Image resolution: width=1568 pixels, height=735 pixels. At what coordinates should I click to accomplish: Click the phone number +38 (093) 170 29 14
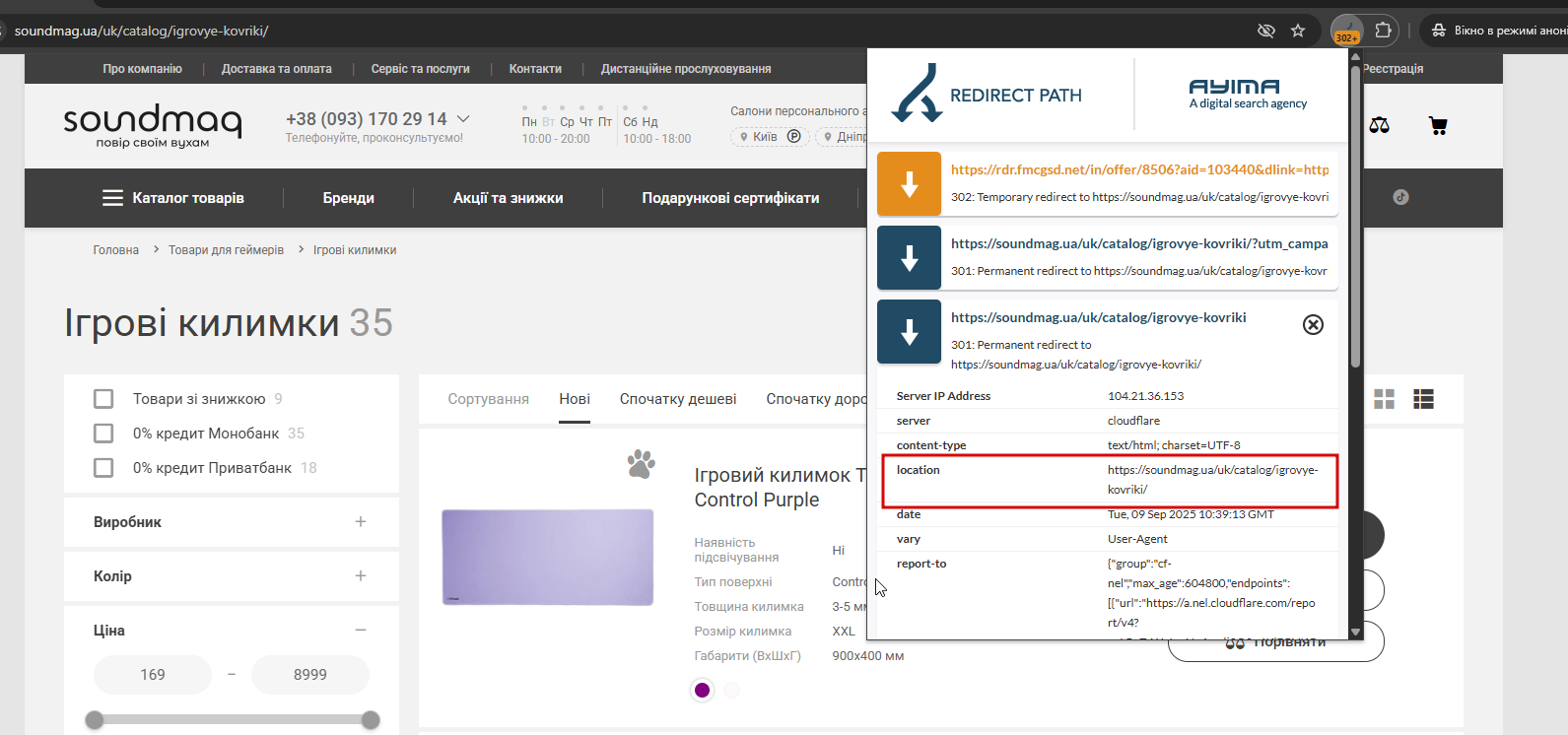(x=367, y=119)
